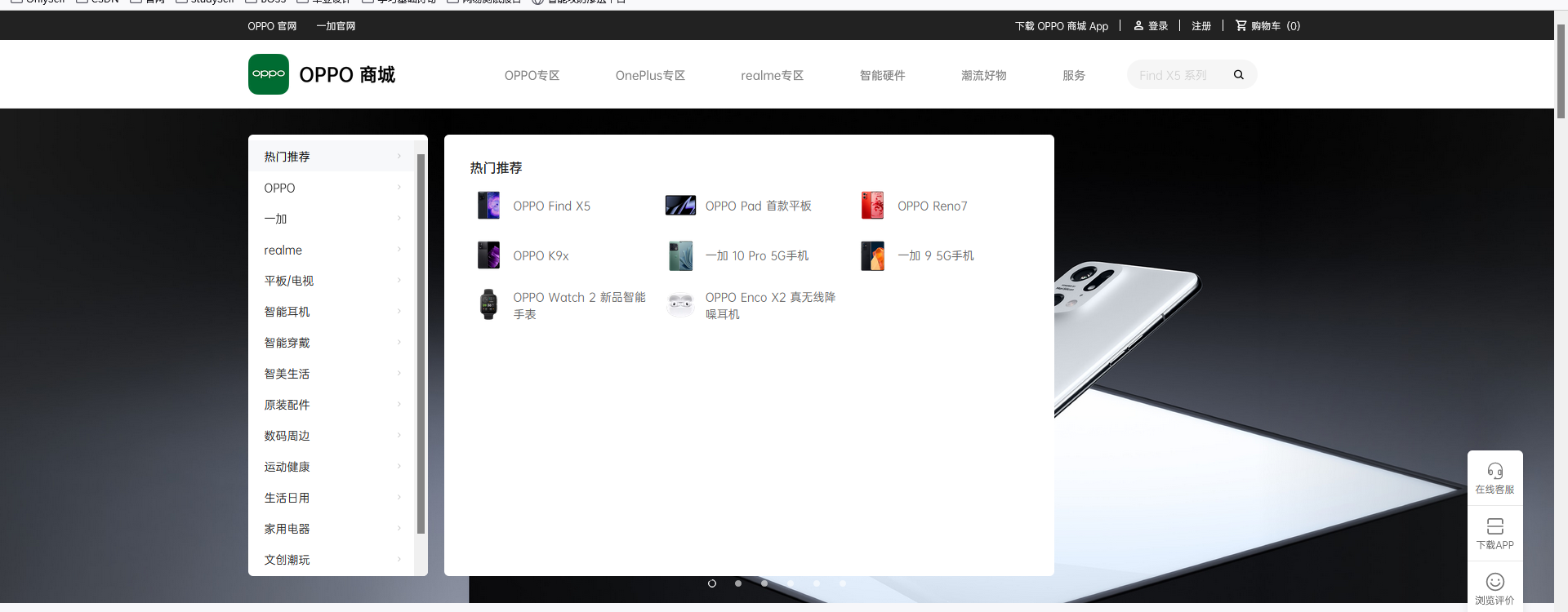Image resolution: width=1568 pixels, height=612 pixels.
Task: Click the 登录 link
Action: (x=1158, y=26)
